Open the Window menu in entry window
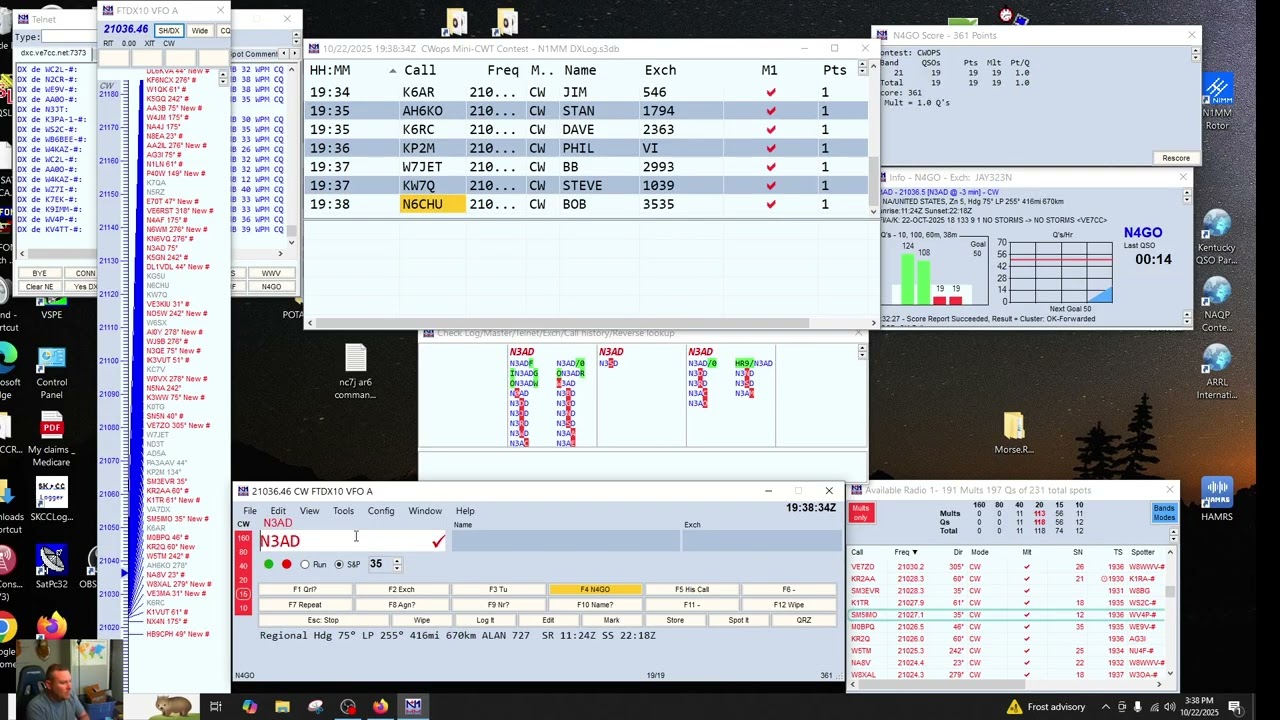 [425, 511]
